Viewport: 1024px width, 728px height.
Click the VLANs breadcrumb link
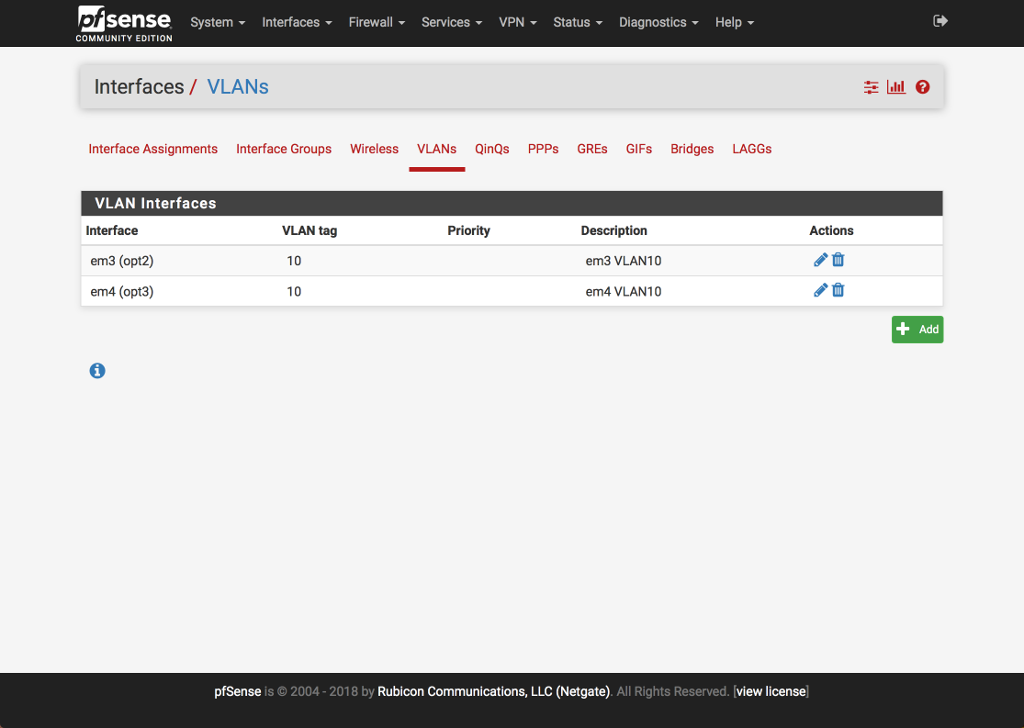[237, 87]
